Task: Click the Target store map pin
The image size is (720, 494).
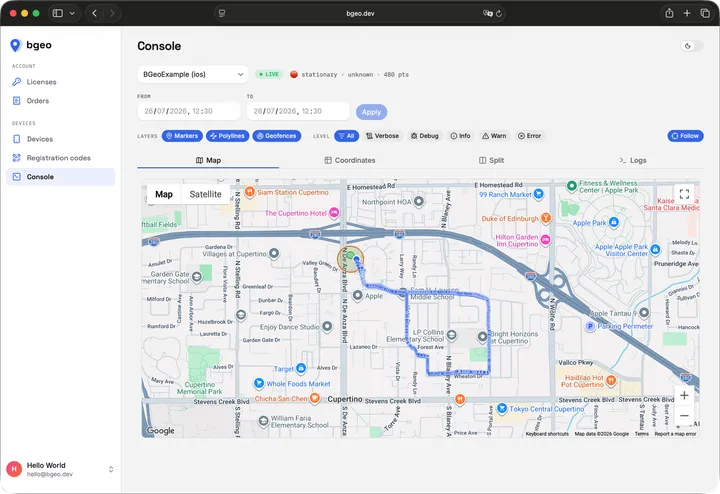Action: pyautogui.click(x=301, y=368)
